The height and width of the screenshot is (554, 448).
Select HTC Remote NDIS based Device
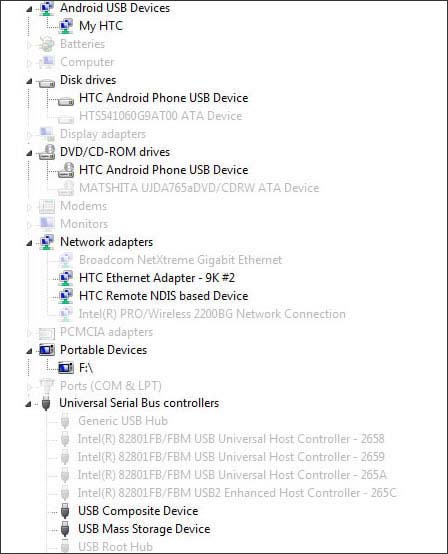164,296
